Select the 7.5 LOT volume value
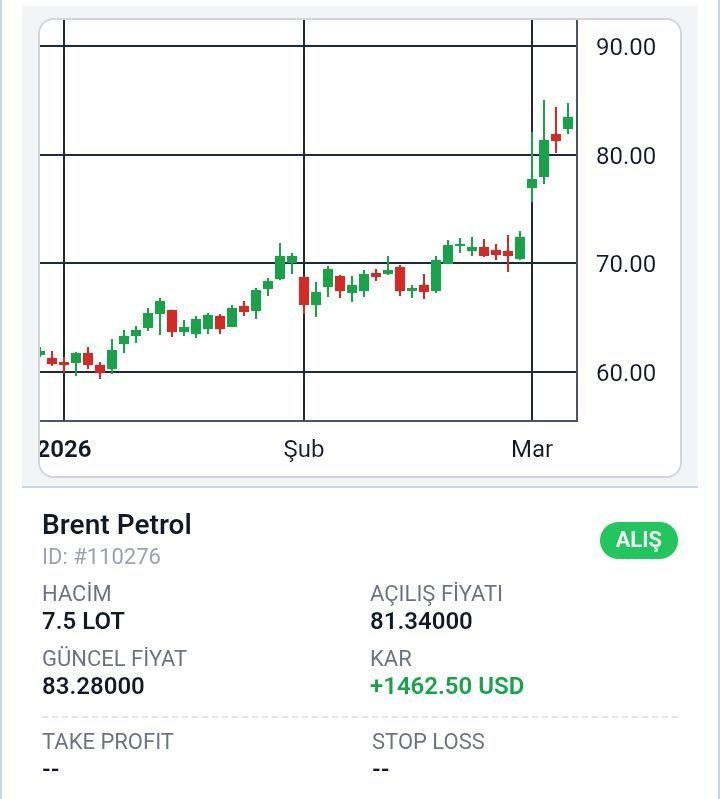Image resolution: width=720 pixels, height=799 pixels. click(83, 621)
